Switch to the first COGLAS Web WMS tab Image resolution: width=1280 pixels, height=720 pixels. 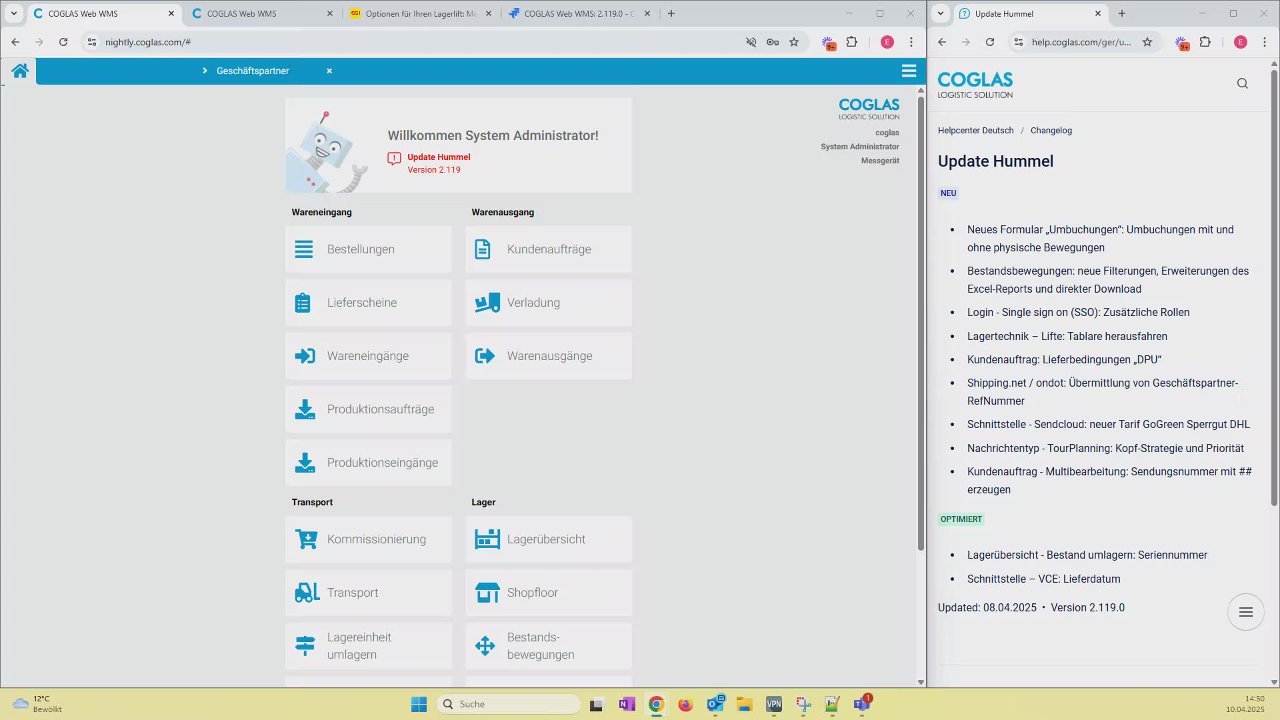[105, 14]
